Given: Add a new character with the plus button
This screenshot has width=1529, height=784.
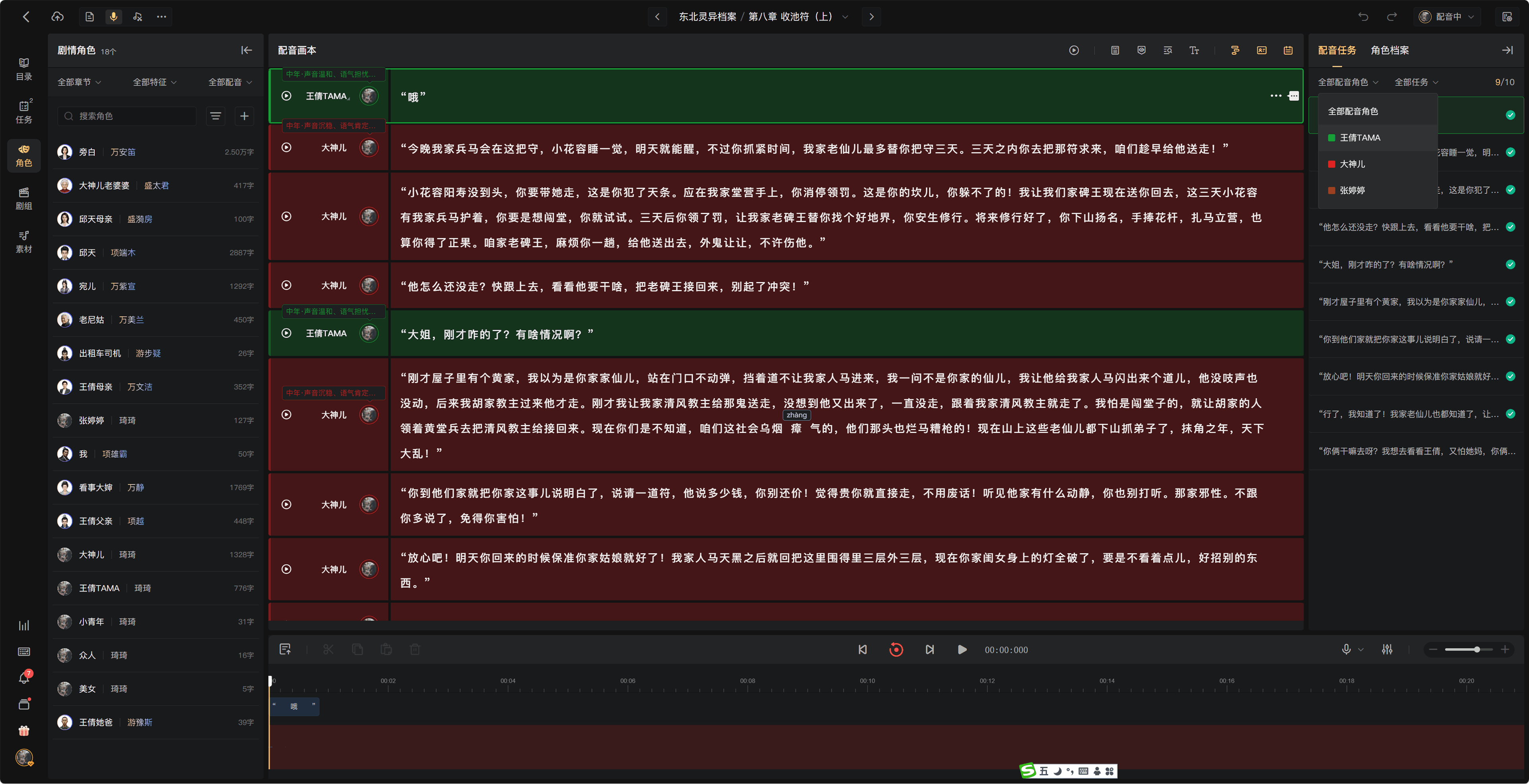Looking at the screenshot, I should (244, 116).
